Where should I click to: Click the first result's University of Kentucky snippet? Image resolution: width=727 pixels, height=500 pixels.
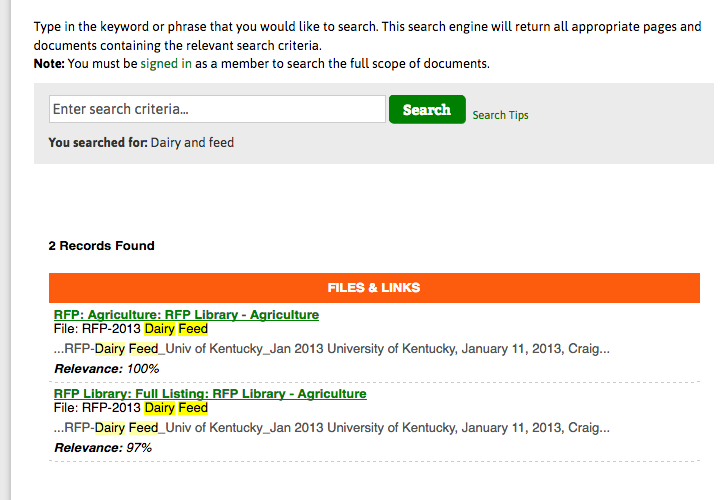[x=380, y=349]
